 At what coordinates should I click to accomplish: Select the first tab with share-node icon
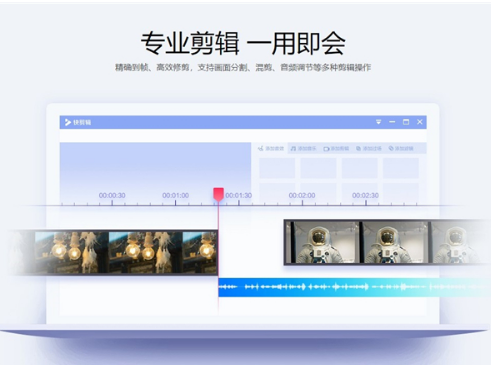271,148
